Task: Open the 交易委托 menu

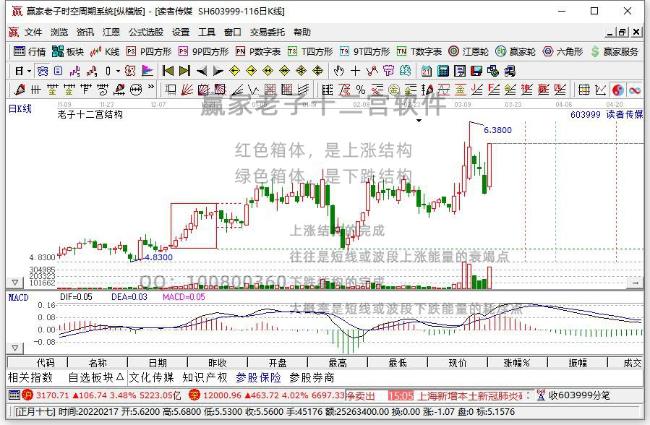Action: click(267, 32)
